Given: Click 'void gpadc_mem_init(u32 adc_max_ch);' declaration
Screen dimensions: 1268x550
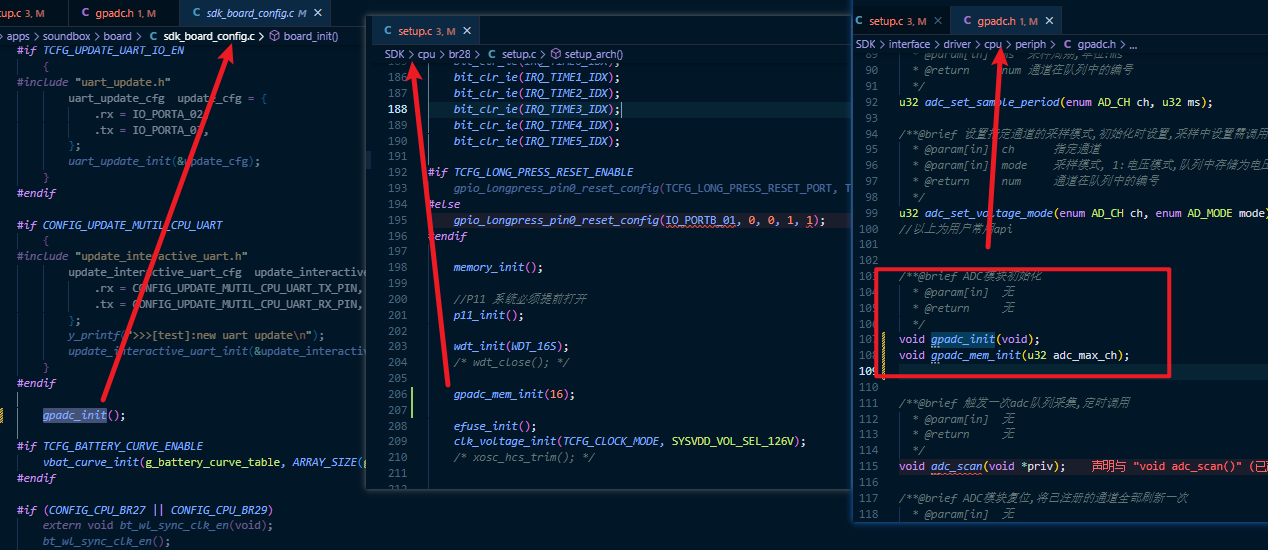Looking at the screenshot, I should point(1014,355).
